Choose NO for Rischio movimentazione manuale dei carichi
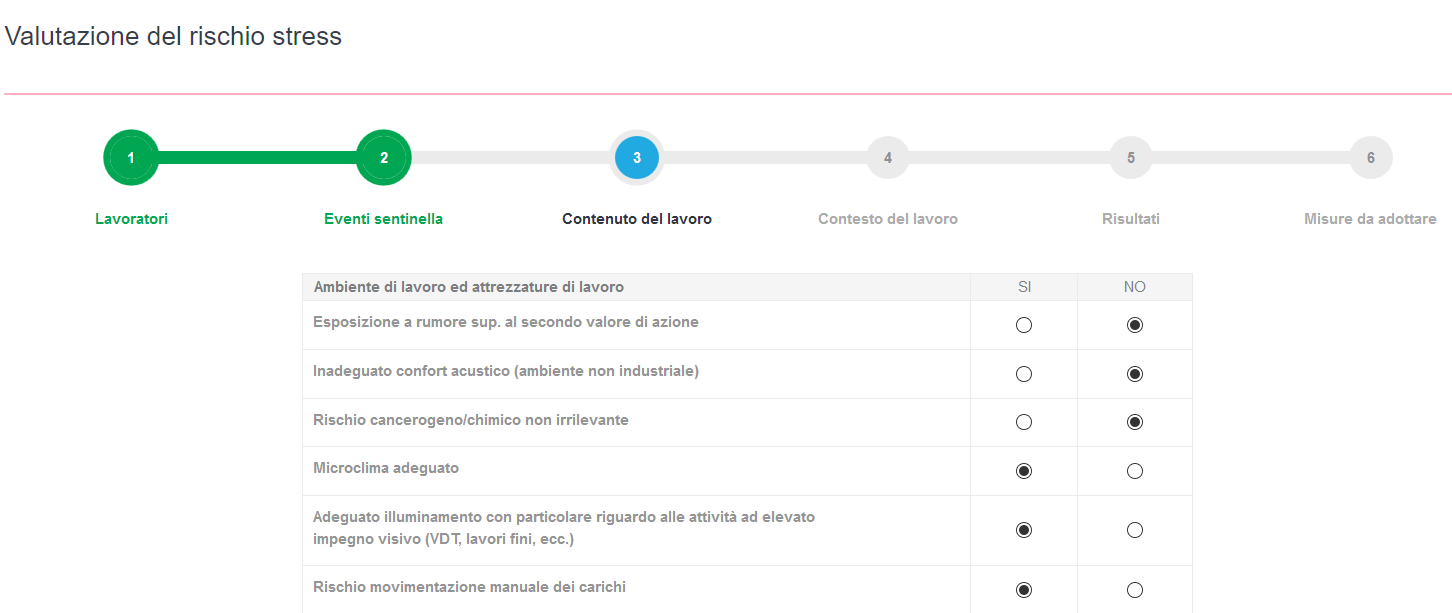This screenshot has height=613, width=1452. tap(1135, 590)
